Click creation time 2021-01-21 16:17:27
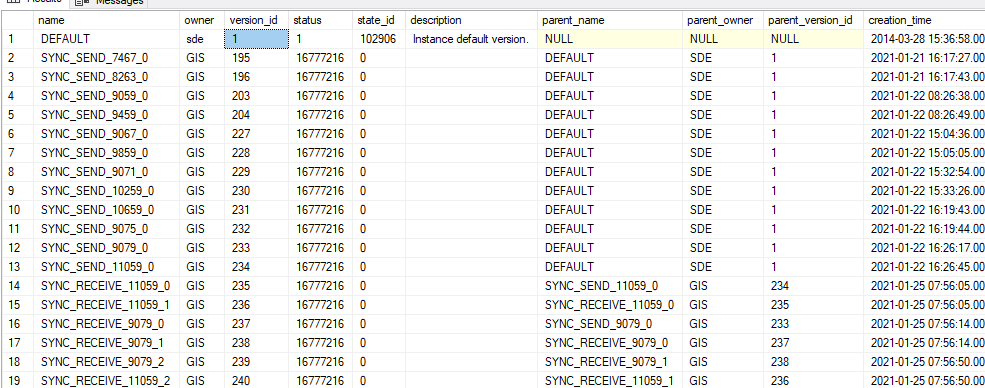Screen dimensions: 985x388 tap(924, 58)
